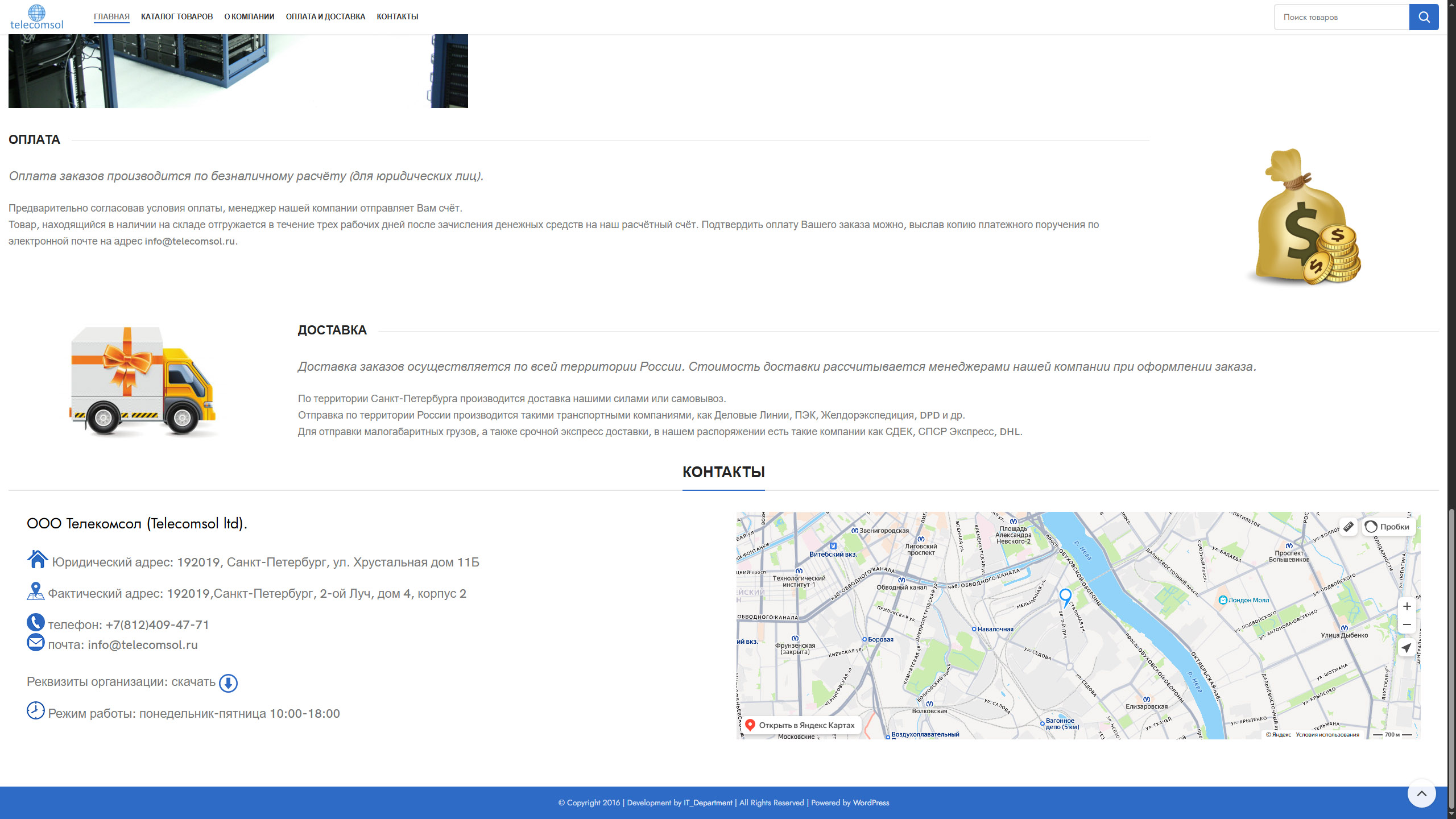1456x819 pixels.
Task: Click the IT_Department footer link
Action: [x=708, y=803]
